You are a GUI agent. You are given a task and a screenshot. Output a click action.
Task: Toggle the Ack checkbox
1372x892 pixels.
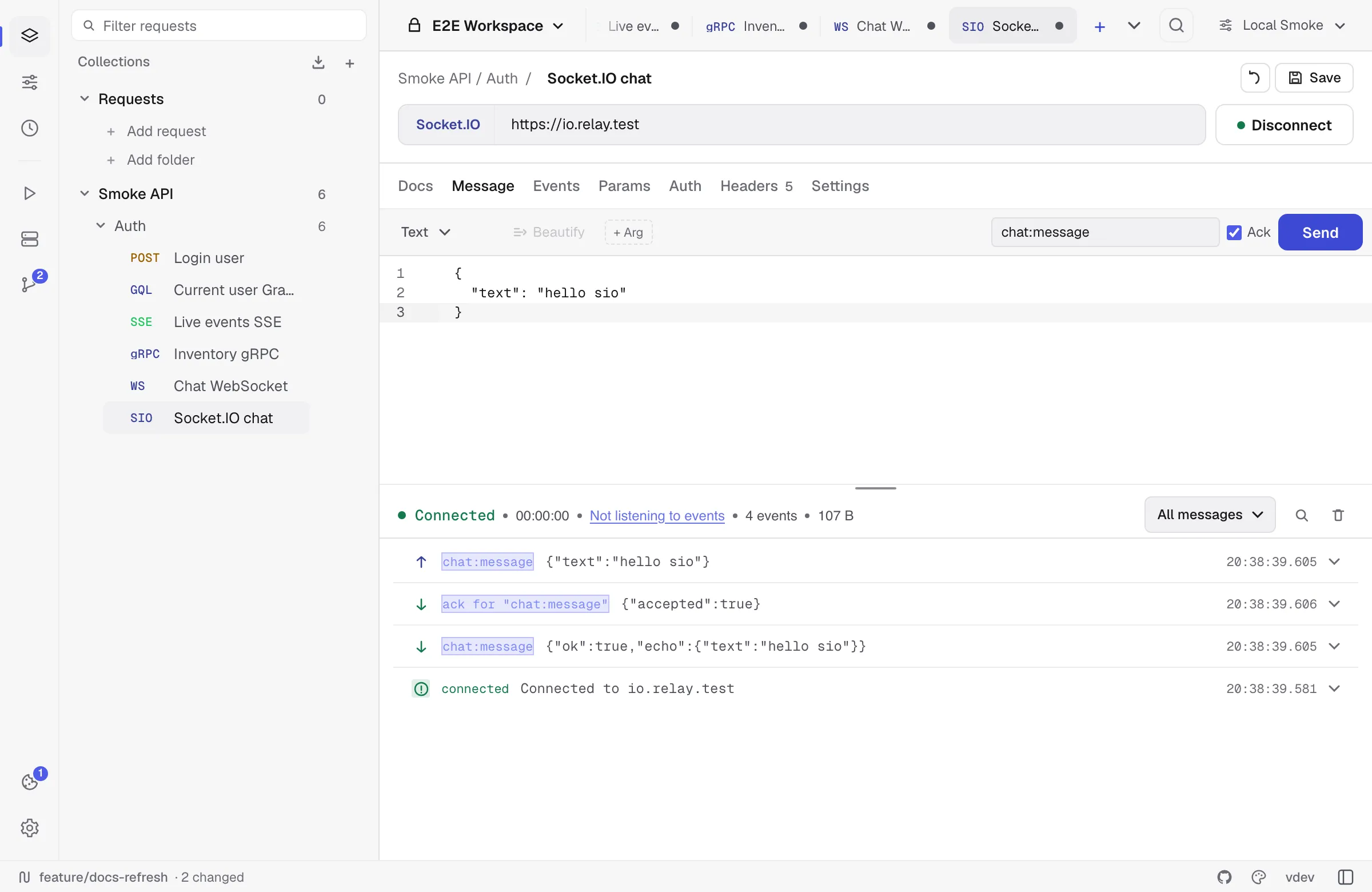[1234, 232]
